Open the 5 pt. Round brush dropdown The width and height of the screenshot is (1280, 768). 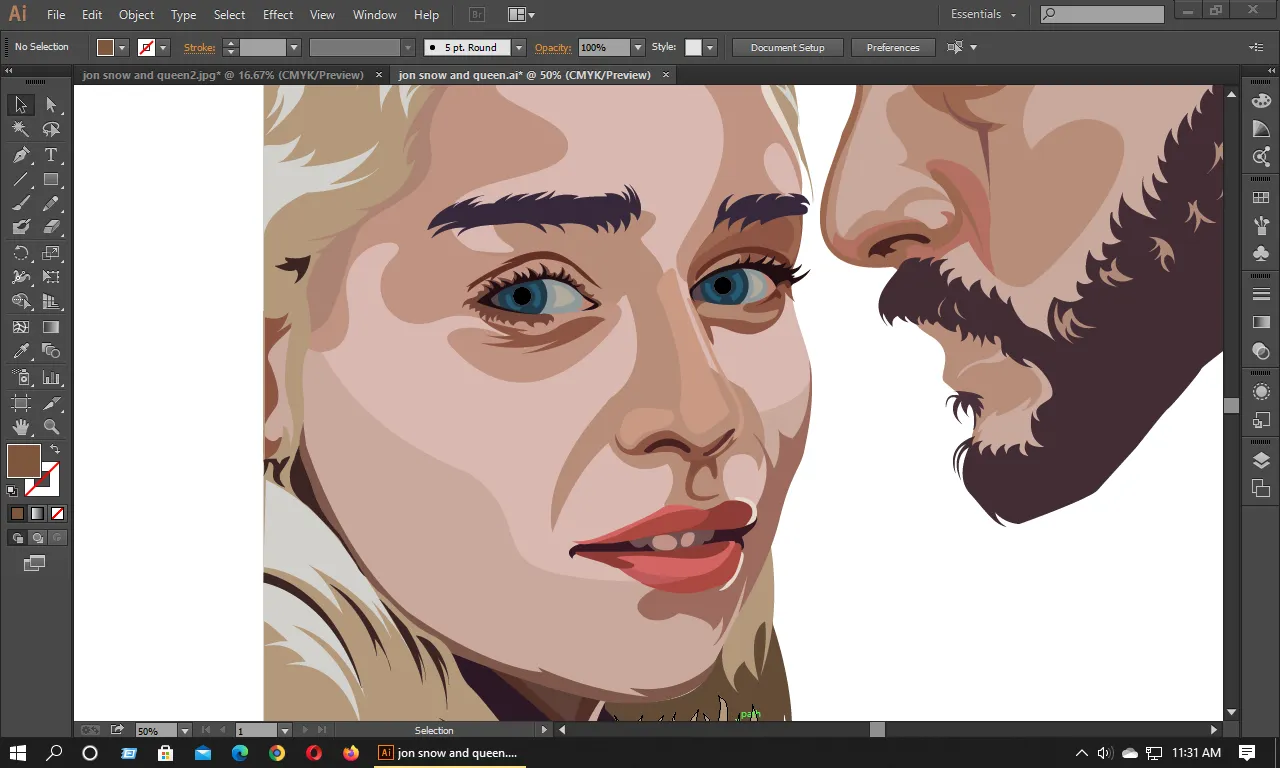[x=519, y=47]
